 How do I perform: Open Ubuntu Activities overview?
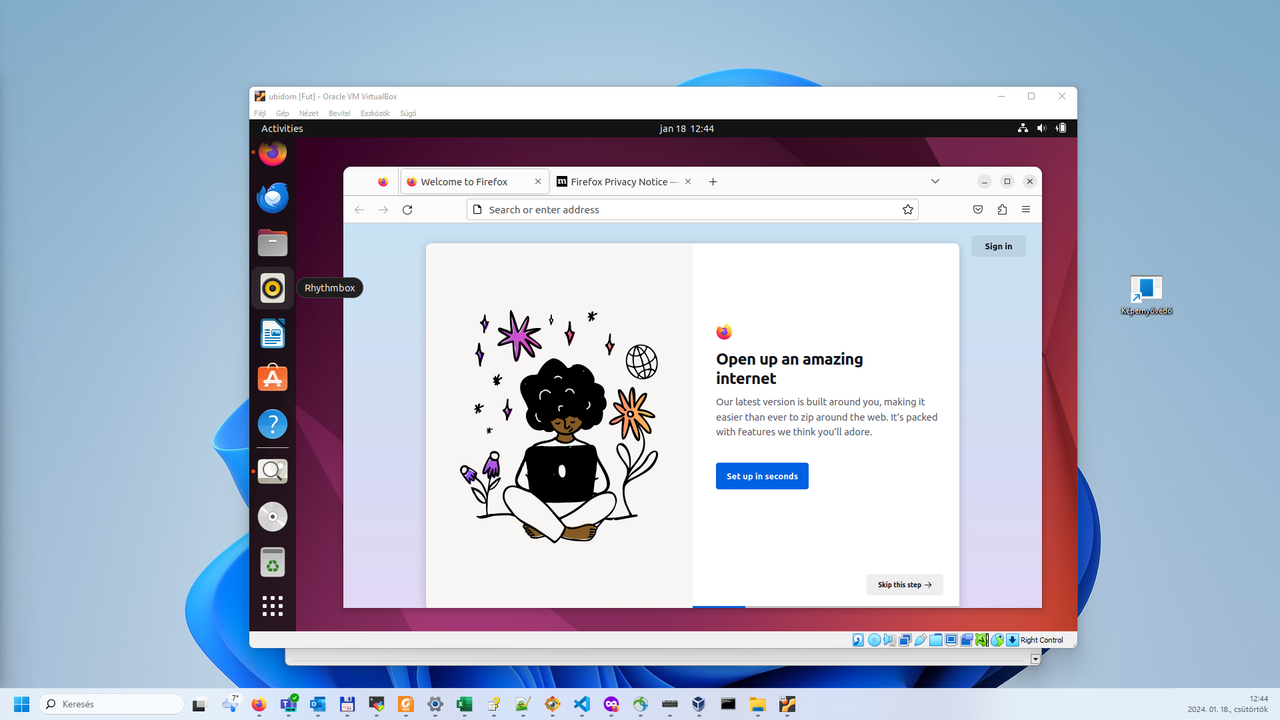[282, 128]
